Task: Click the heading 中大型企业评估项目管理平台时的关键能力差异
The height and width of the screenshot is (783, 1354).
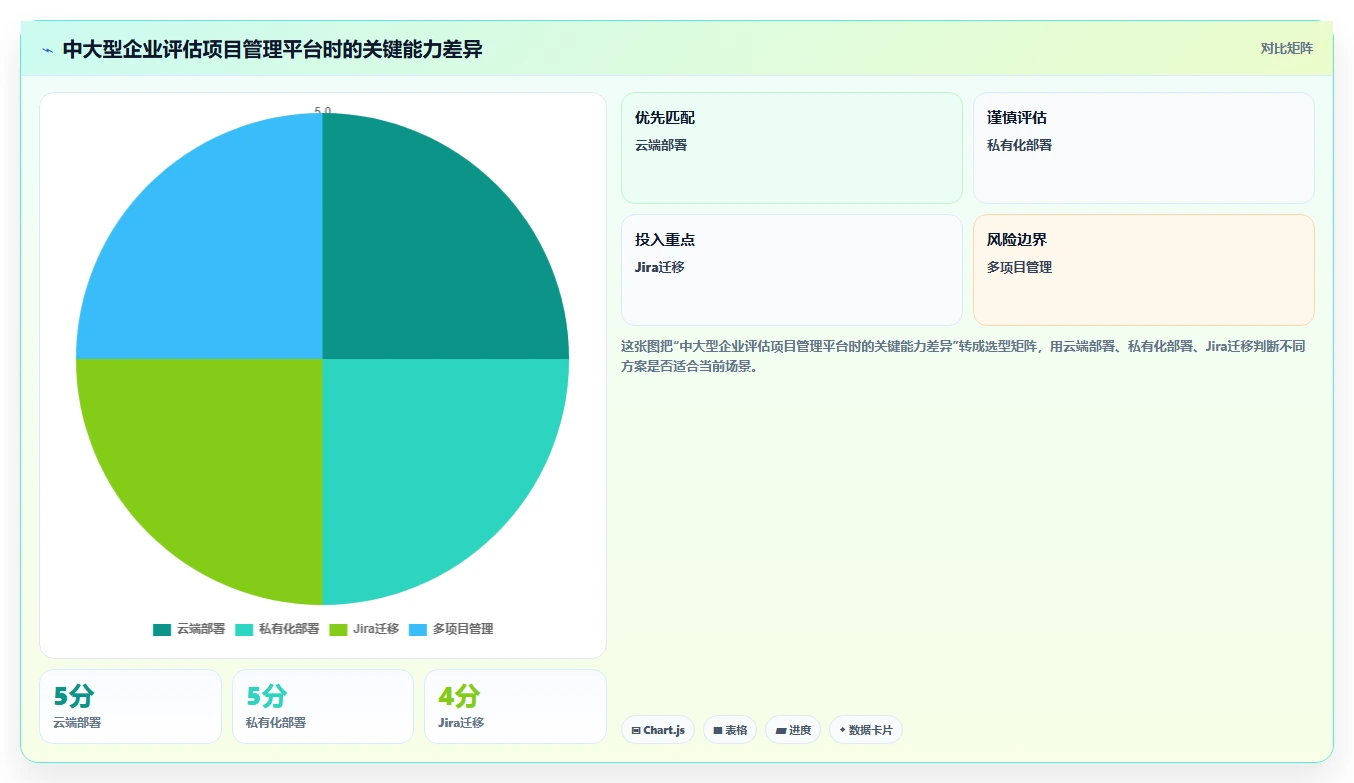Action: [272, 49]
